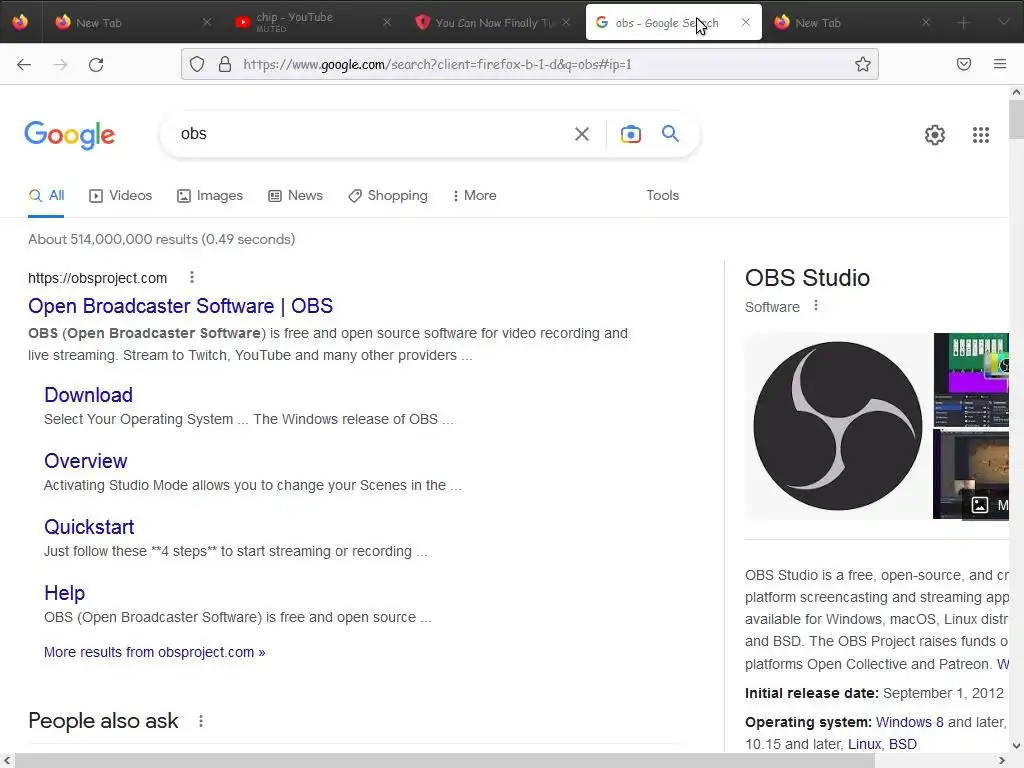Viewport: 1024px width, 768px height.
Task: Open a new tab with plus button
Action: tap(963, 23)
